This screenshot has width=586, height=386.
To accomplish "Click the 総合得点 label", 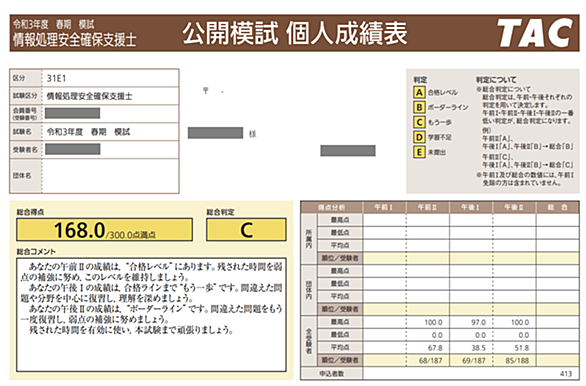I will (30, 212).
